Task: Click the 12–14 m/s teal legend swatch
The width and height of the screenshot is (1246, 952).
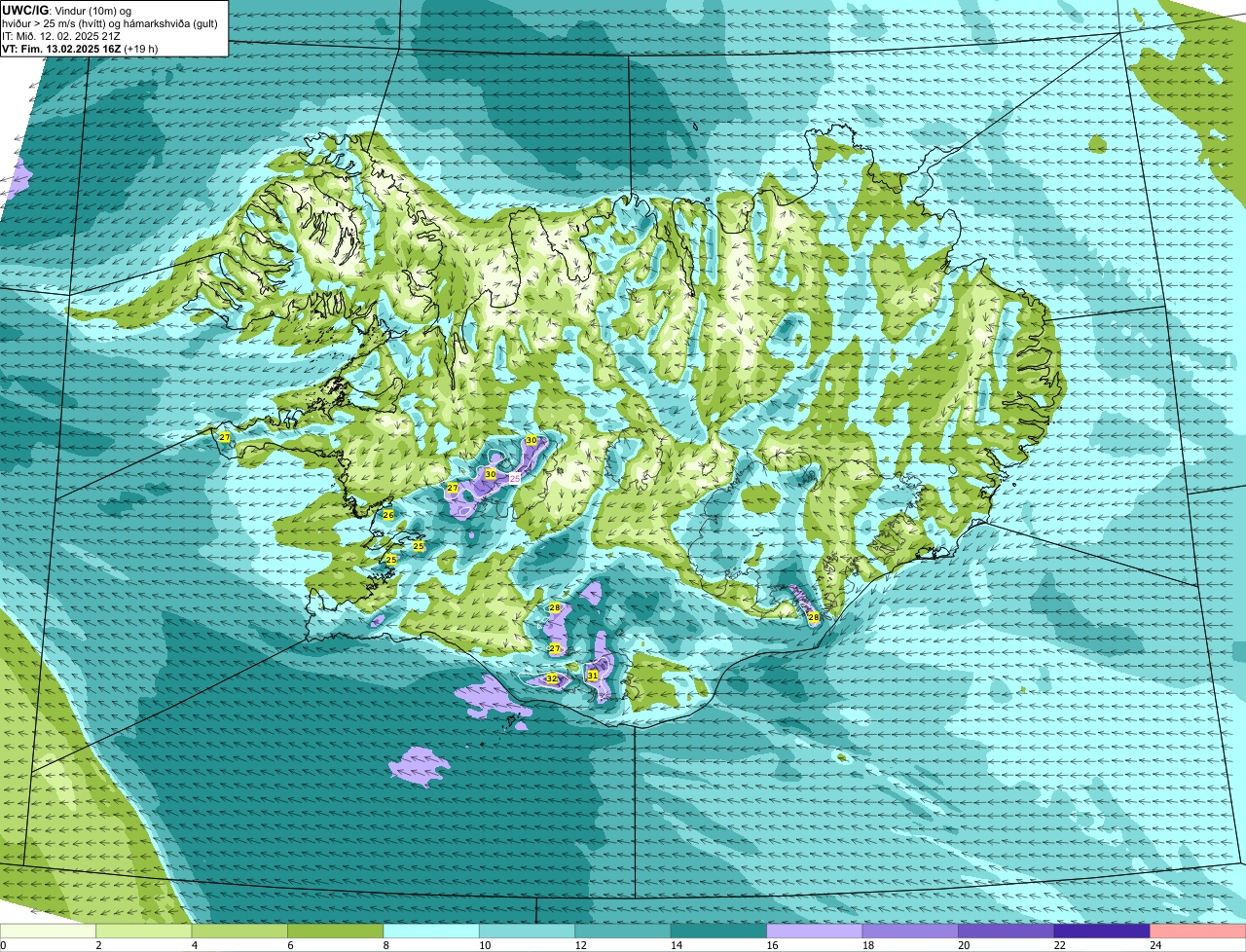Action: coord(624,931)
